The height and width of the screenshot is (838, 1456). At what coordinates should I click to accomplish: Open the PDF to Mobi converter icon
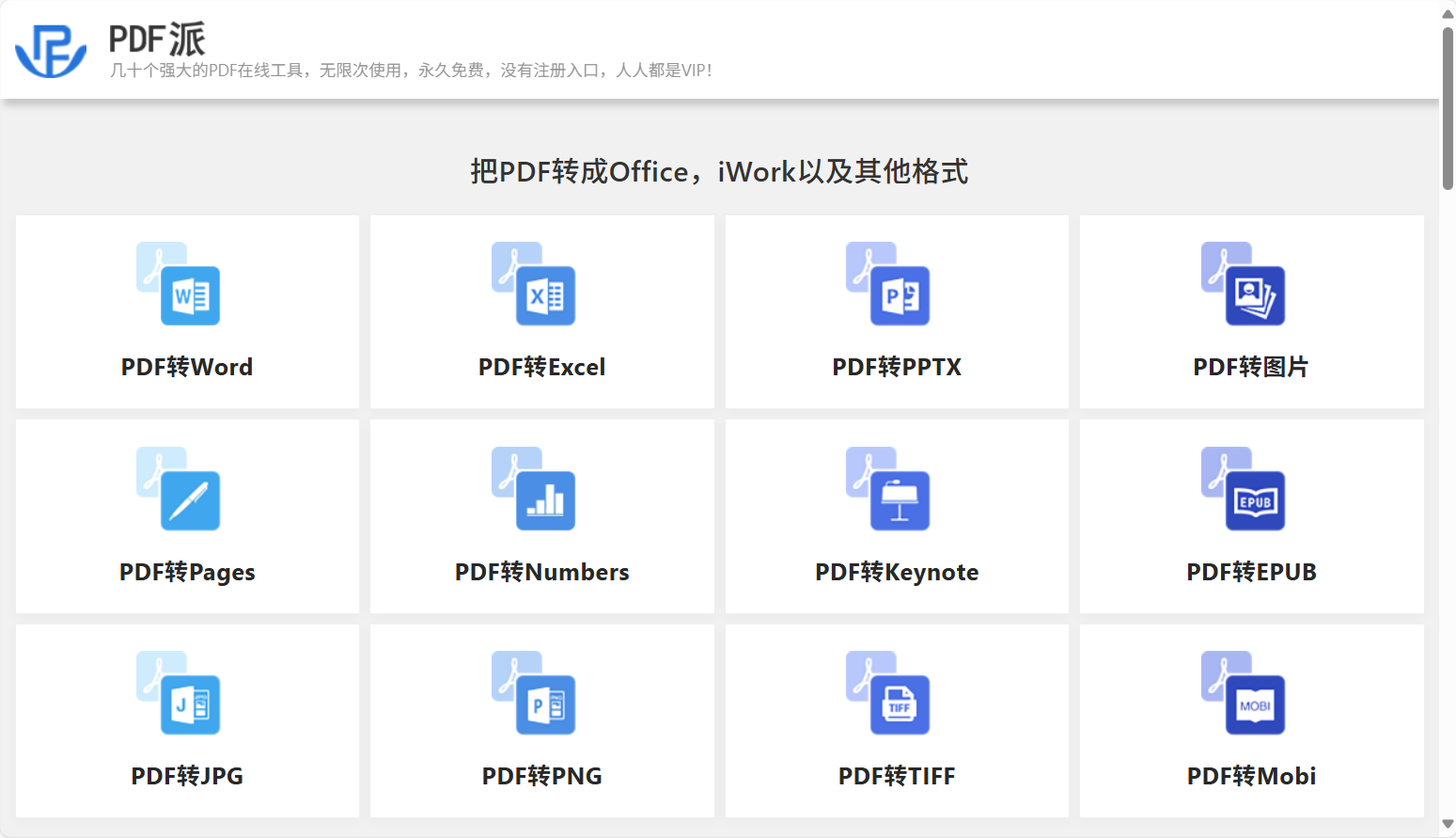point(1243,693)
